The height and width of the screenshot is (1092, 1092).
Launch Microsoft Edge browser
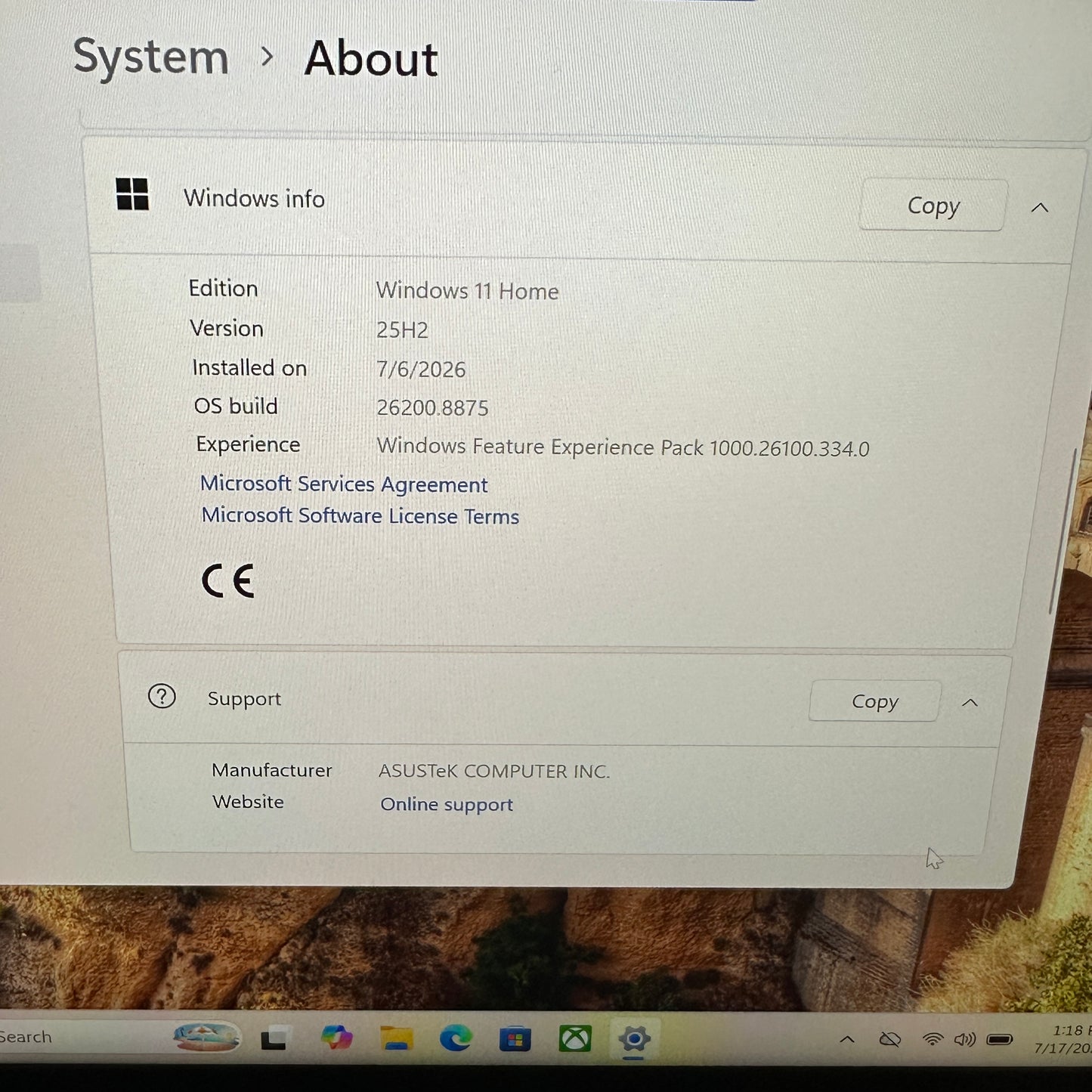(x=456, y=1039)
